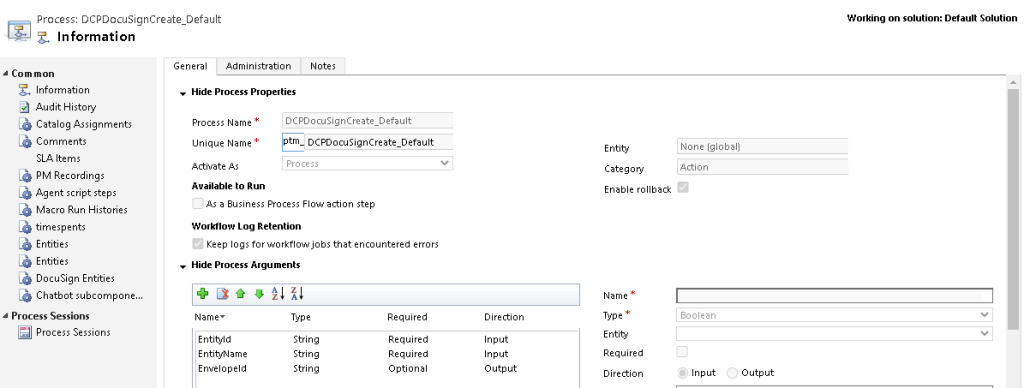
Task: Click the Process Name field
Action: [367, 121]
